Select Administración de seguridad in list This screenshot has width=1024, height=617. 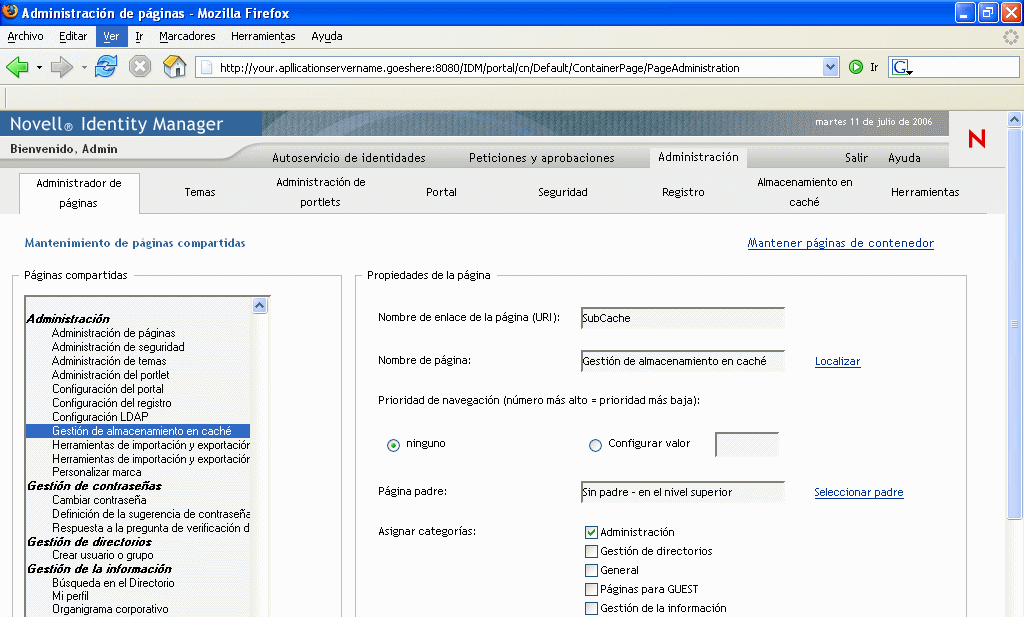118,347
